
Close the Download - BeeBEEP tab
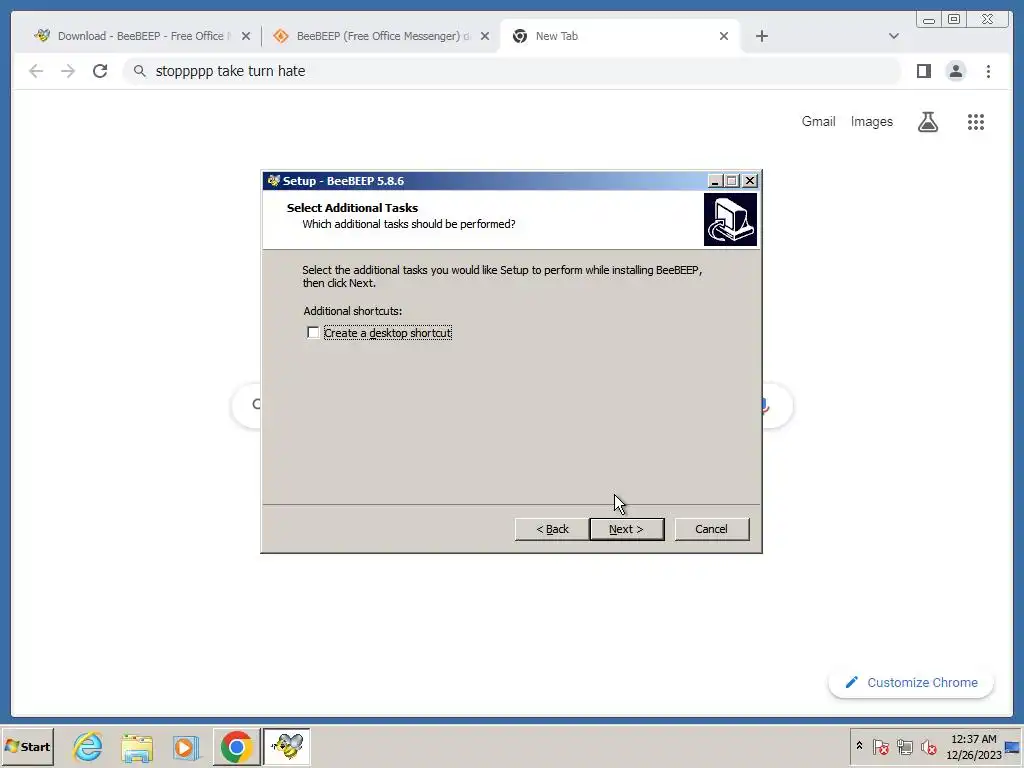tap(246, 37)
